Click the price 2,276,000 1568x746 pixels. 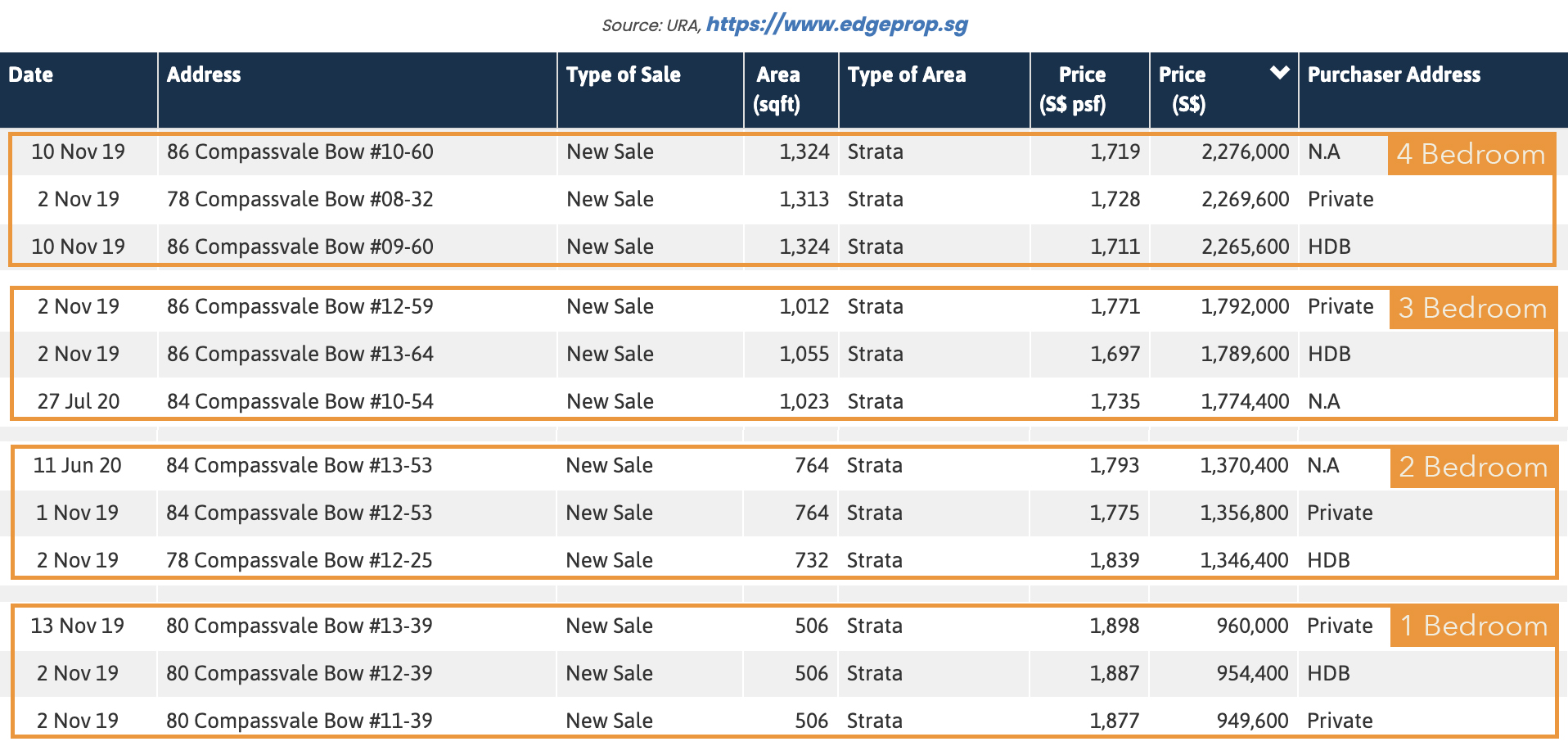pyautogui.click(x=1245, y=151)
